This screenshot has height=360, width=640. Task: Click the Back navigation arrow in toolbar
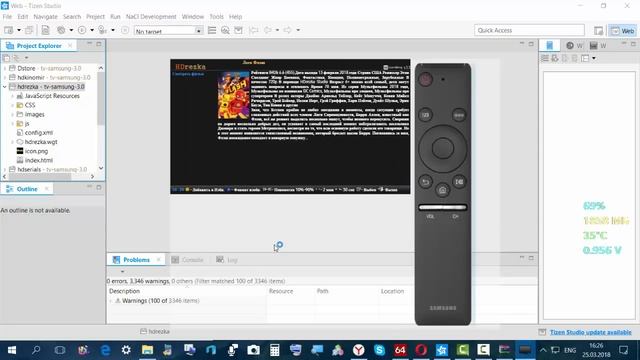click(x=268, y=30)
